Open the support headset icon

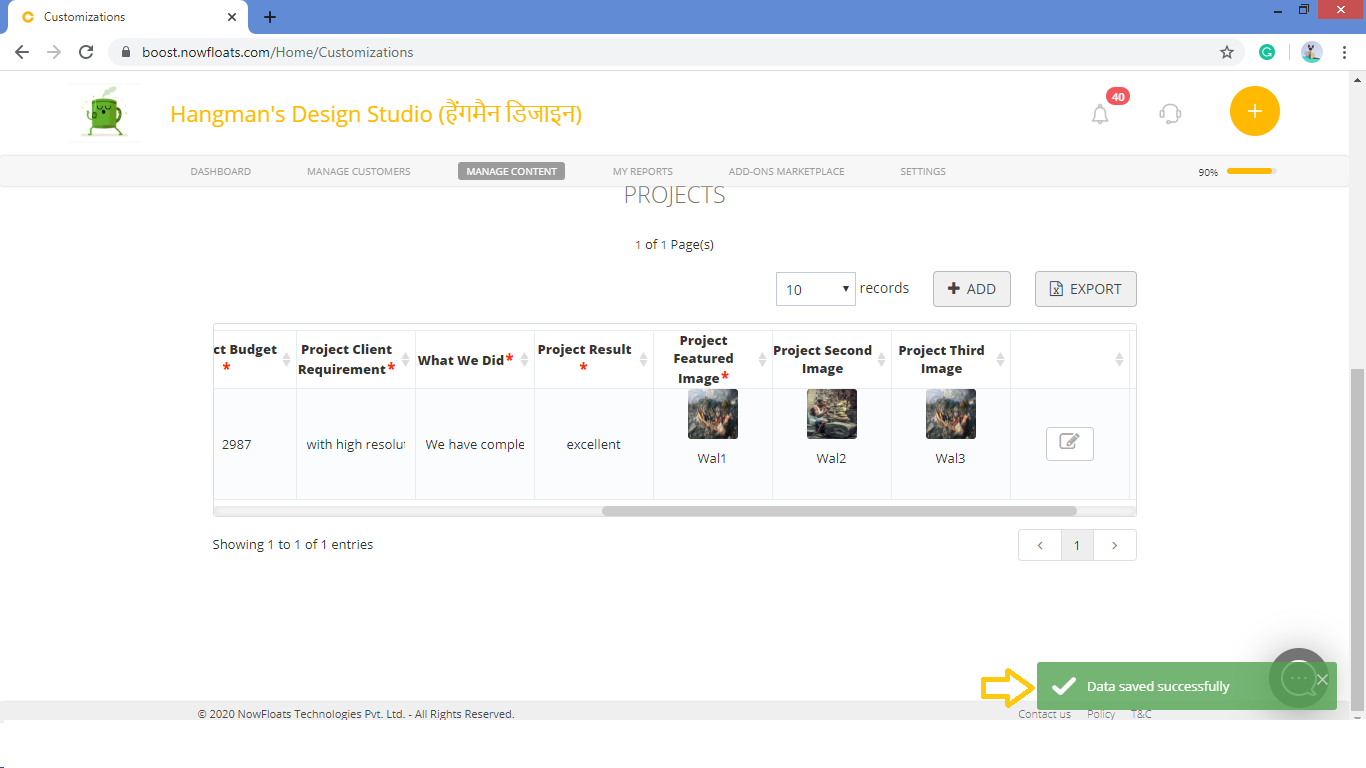[x=1170, y=113]
